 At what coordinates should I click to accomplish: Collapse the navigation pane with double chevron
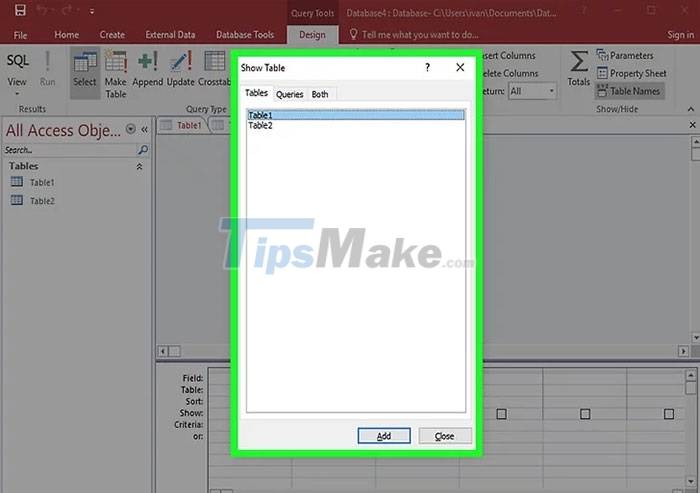click(x=145, y=130)
